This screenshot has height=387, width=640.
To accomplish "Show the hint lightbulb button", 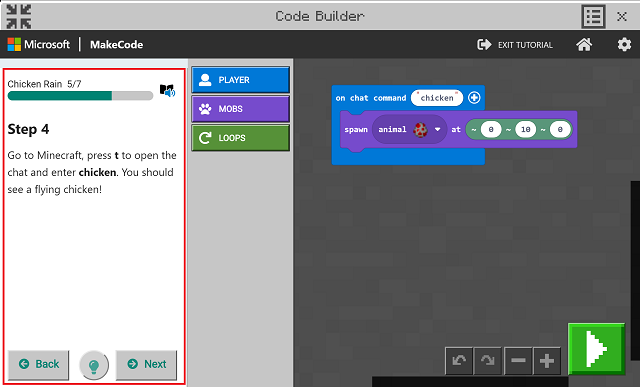I will coord(94,365).
